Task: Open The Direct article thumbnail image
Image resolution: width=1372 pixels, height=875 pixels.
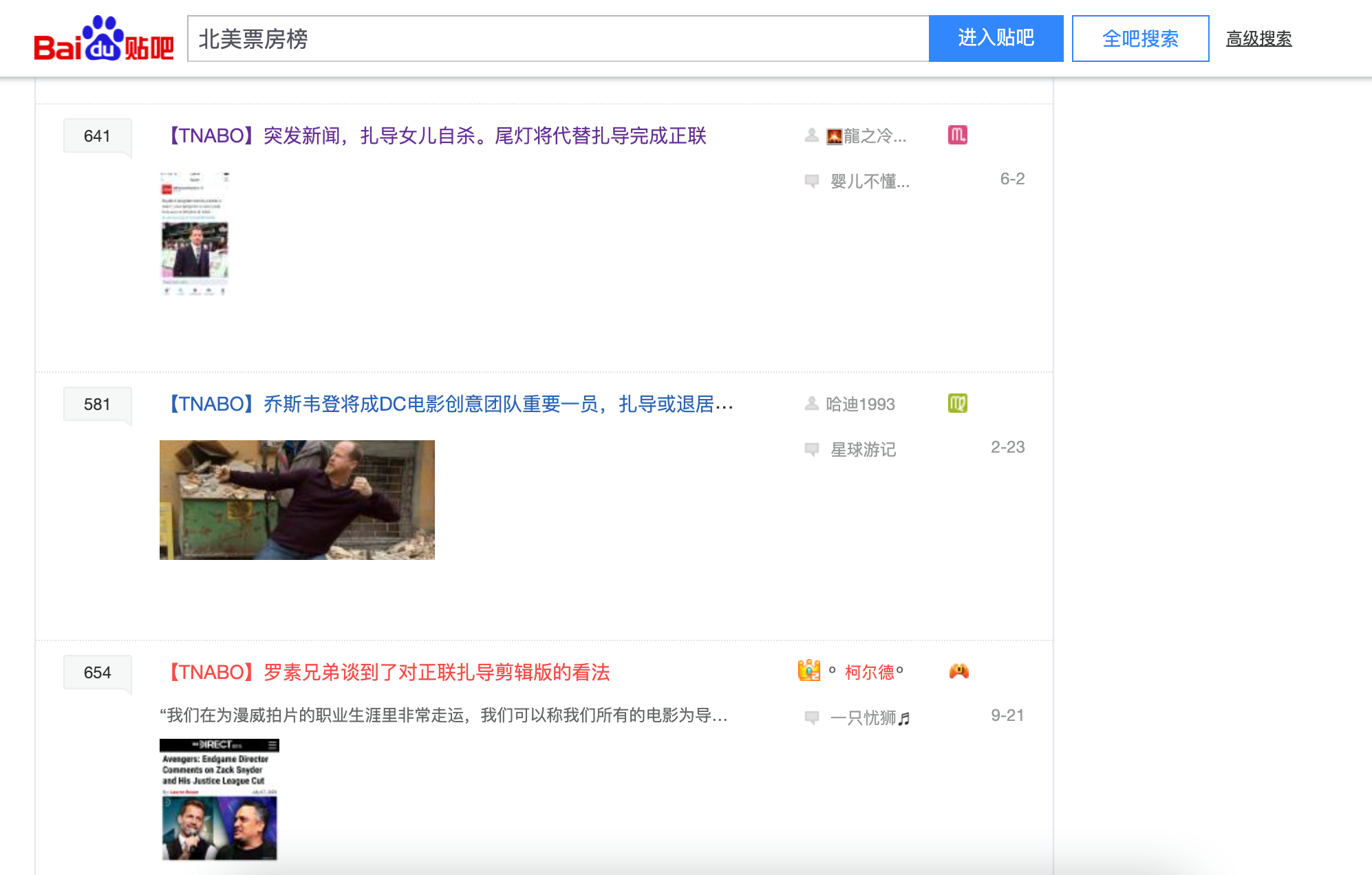Action: tap(219, 799)
